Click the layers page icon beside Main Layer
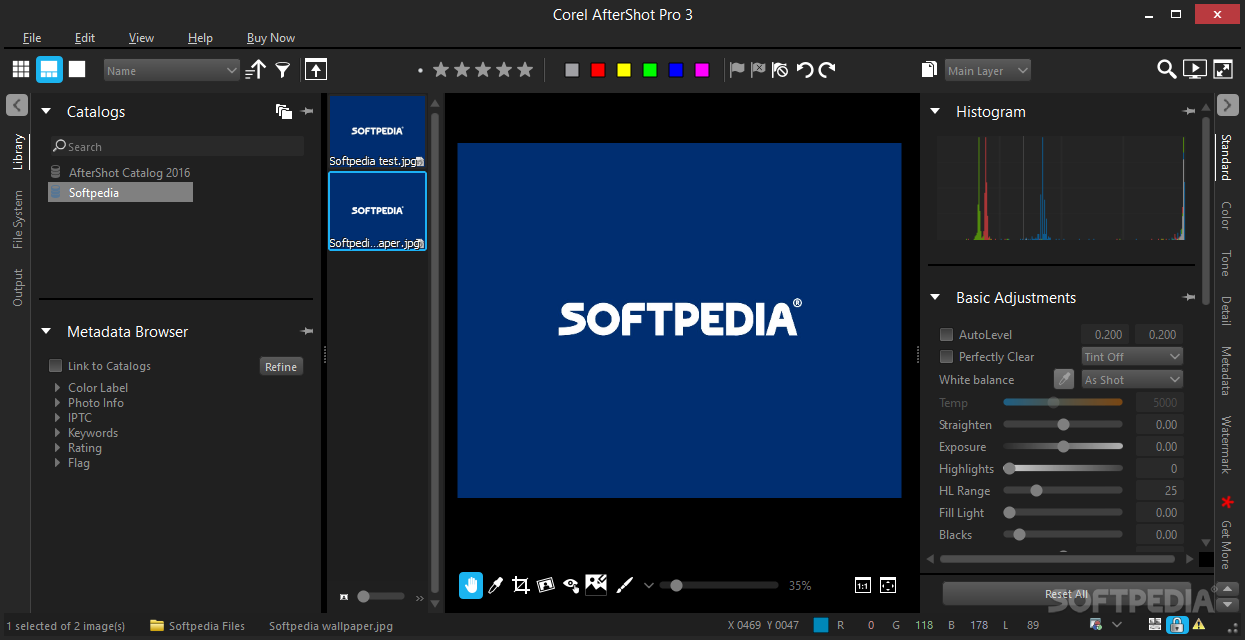 [930, 70]
